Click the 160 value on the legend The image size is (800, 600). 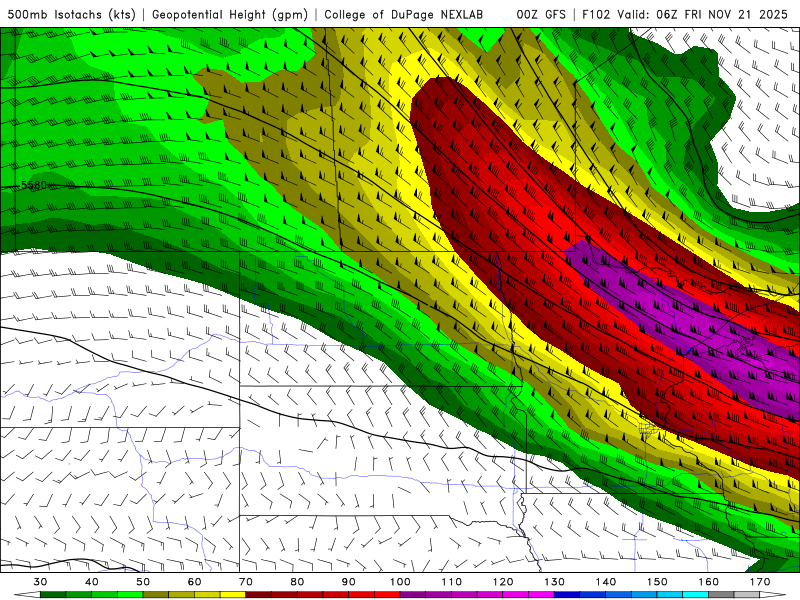pyautogui.click(x=709, y=582)
